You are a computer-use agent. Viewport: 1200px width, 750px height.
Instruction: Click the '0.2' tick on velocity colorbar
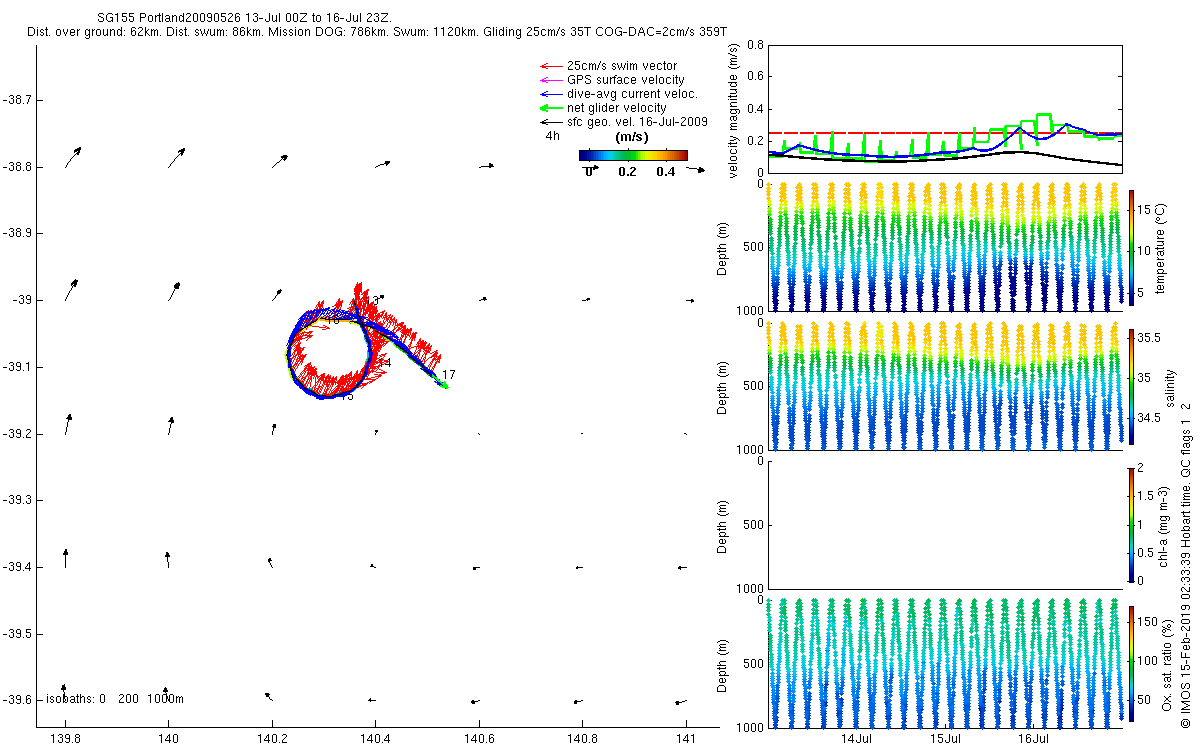pyautogui.click(x=627, y=171)
